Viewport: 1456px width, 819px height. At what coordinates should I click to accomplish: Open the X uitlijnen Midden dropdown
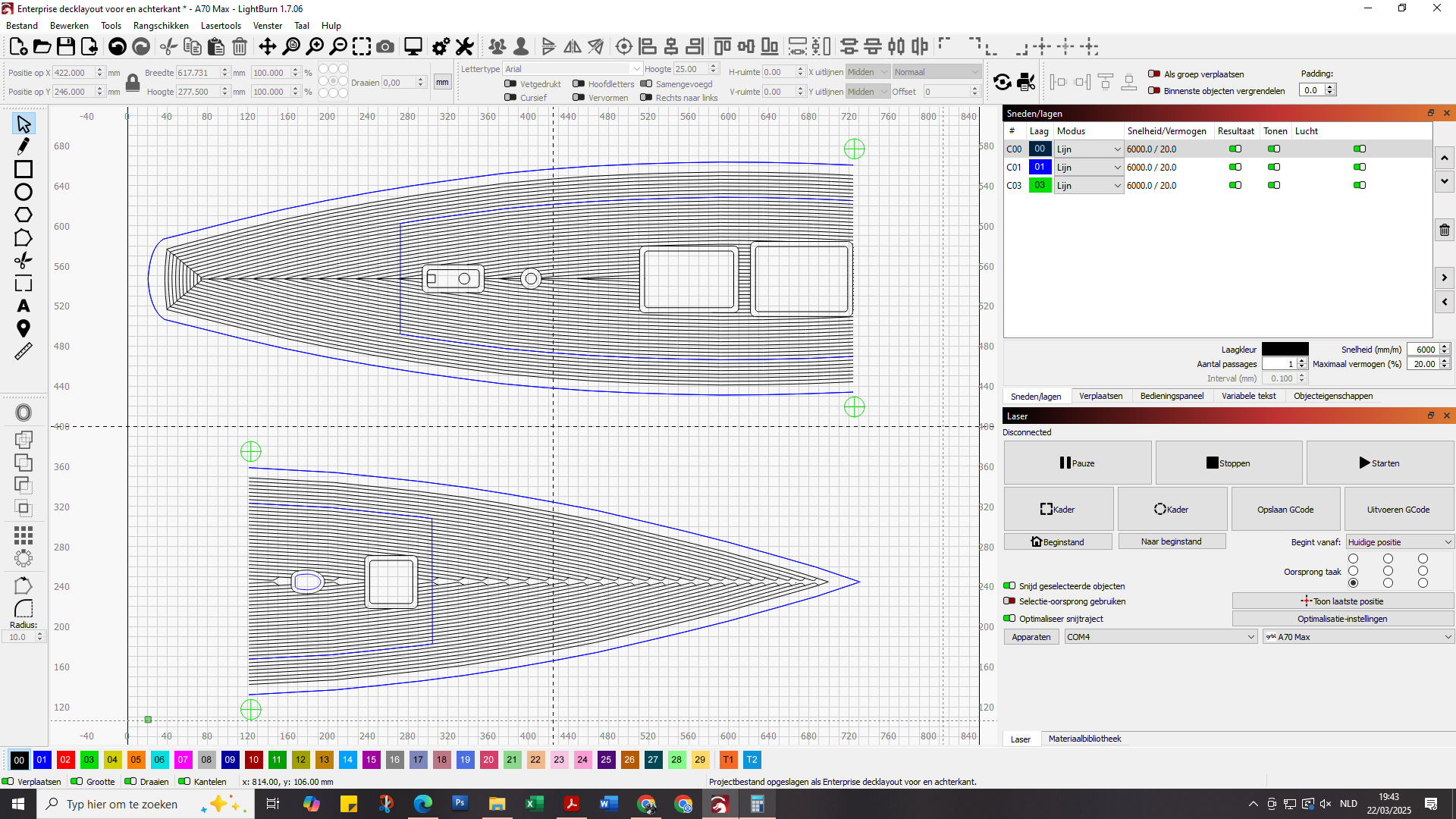click(x=868, y=72)
